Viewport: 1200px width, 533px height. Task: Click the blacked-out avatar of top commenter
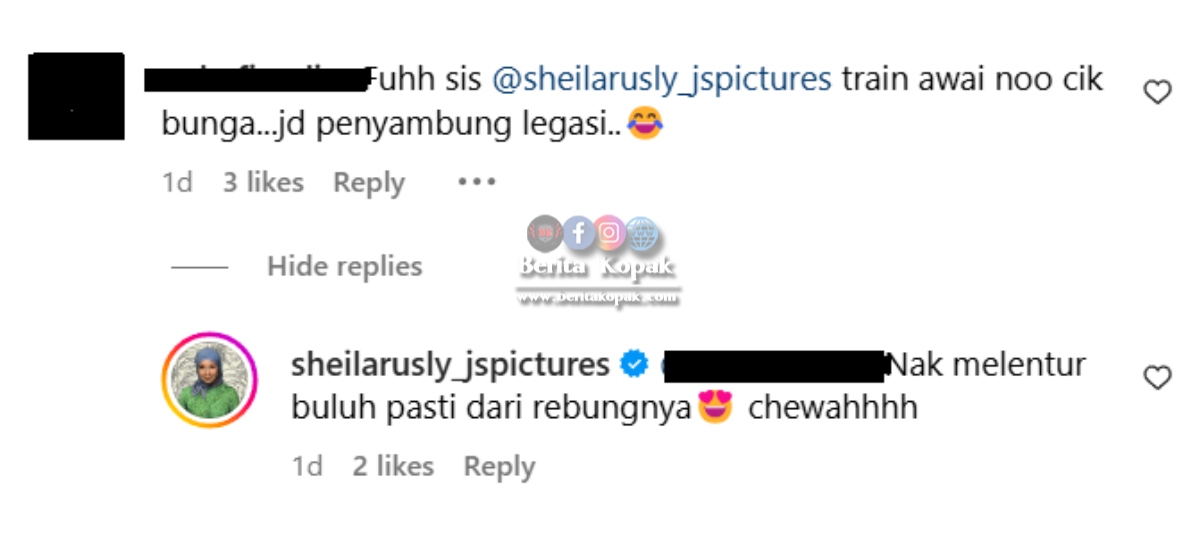76,96
